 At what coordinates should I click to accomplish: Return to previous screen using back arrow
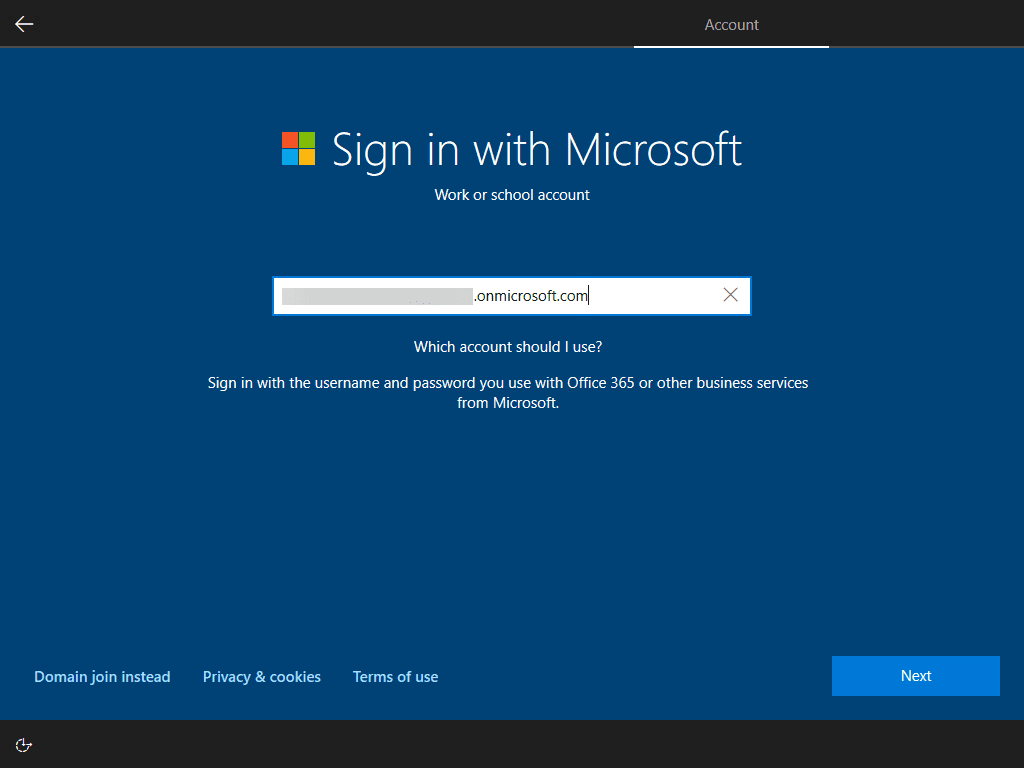click(x=22, y=23)
